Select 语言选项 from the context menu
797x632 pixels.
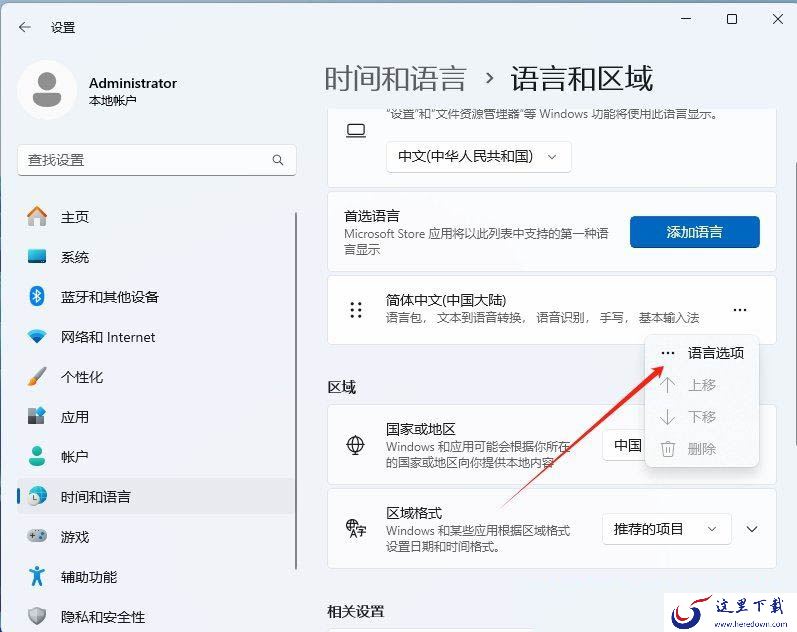click(x=701, y=353)
